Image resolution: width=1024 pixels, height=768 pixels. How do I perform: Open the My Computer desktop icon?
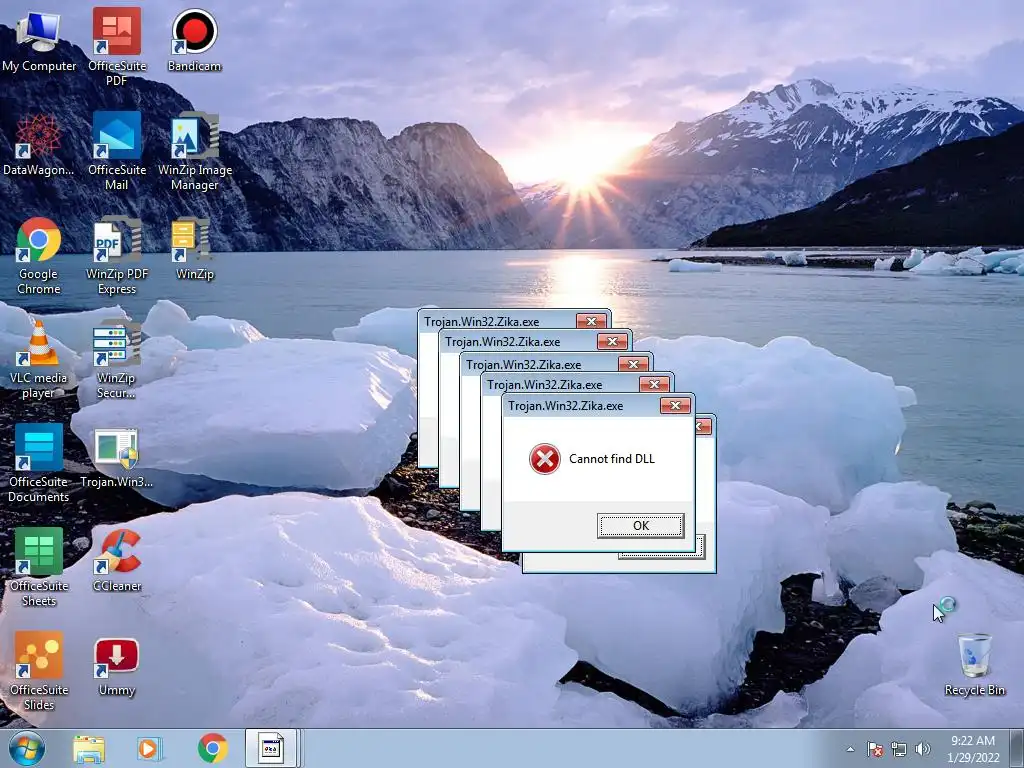[38, 40]
